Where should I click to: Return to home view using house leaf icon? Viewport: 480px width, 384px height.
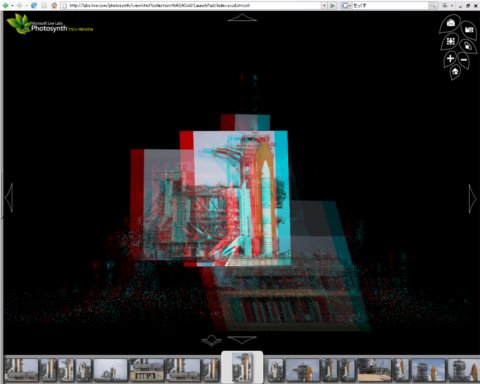click(x=455, y=72)
